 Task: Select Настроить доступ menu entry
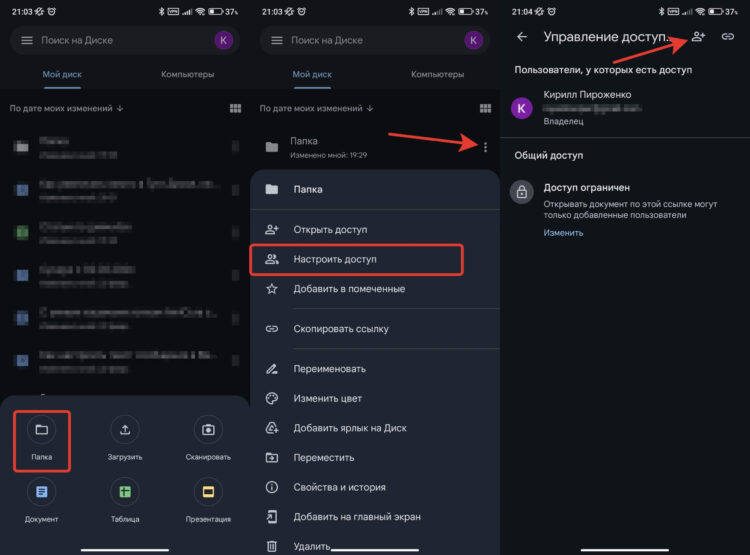[356, 259]
